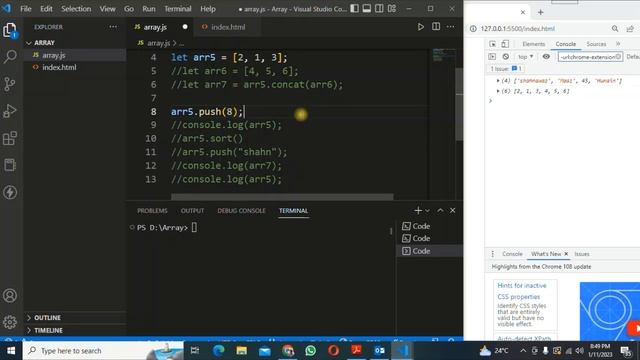Screen dimensions: 640x360
Task: Switch to the DEBUG CONSOLE tab
Action: coord(241,211)
